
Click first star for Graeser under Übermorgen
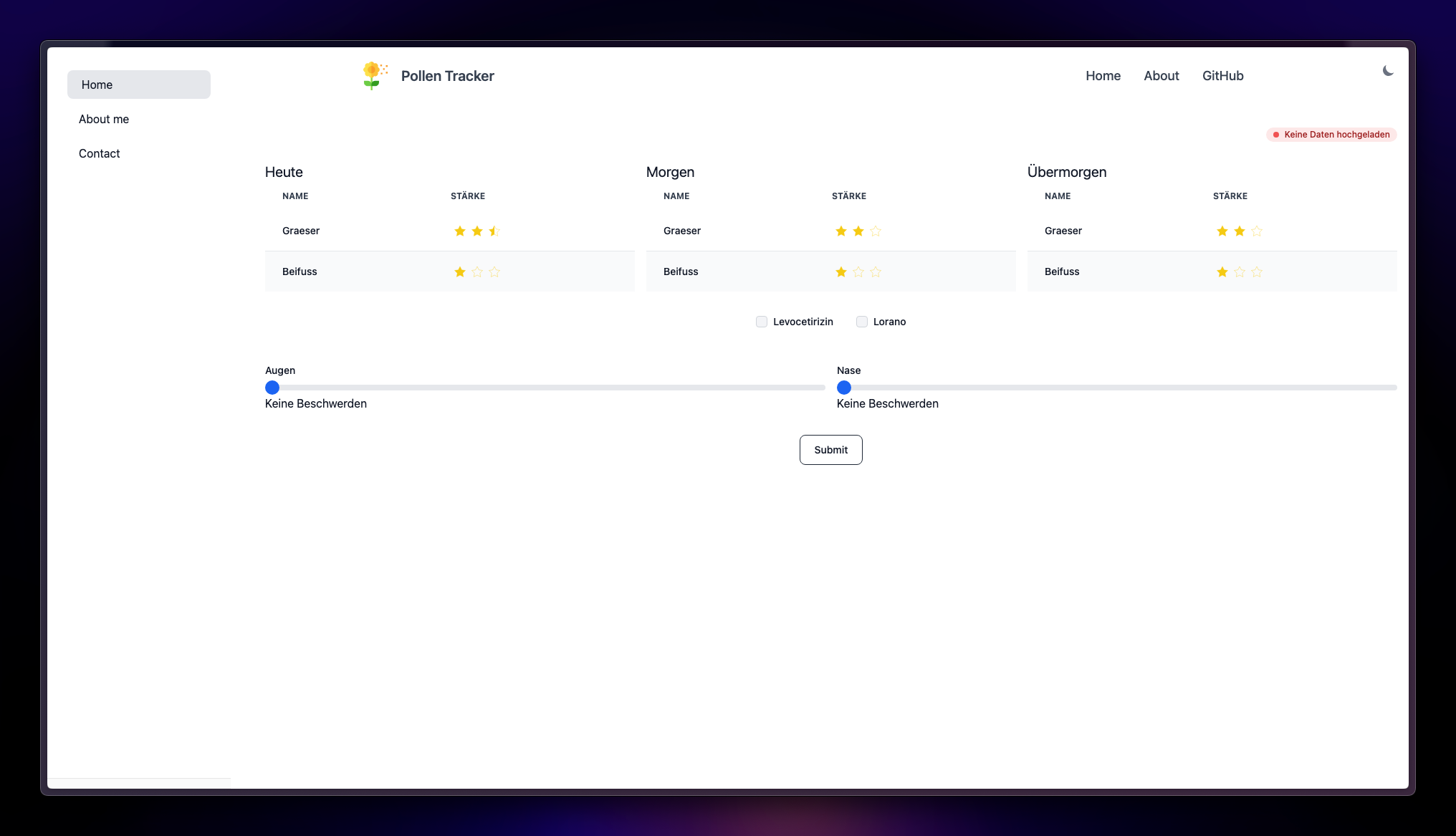click(x=1222, y=231)
